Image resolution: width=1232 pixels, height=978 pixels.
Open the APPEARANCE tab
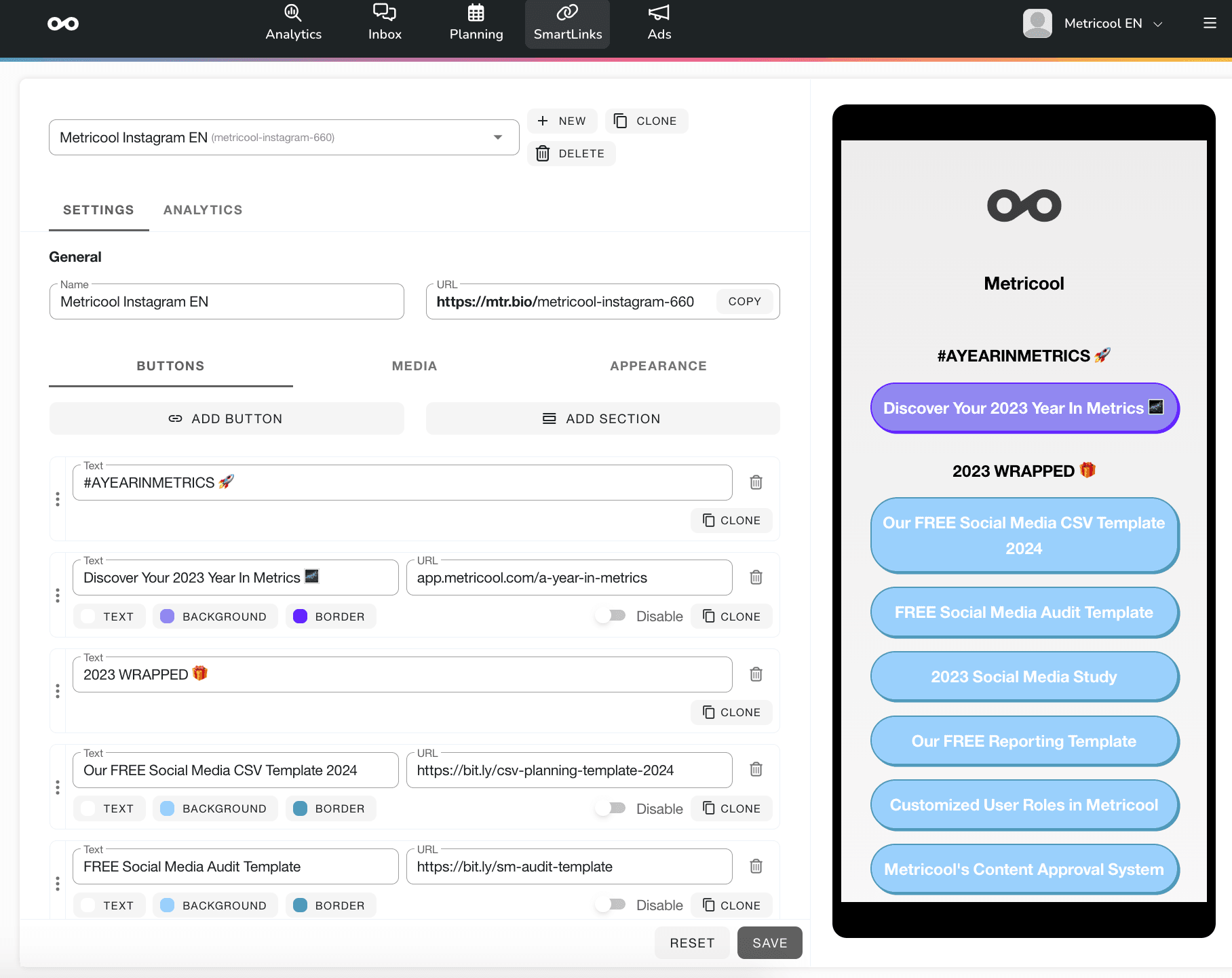tap(657, 366)
